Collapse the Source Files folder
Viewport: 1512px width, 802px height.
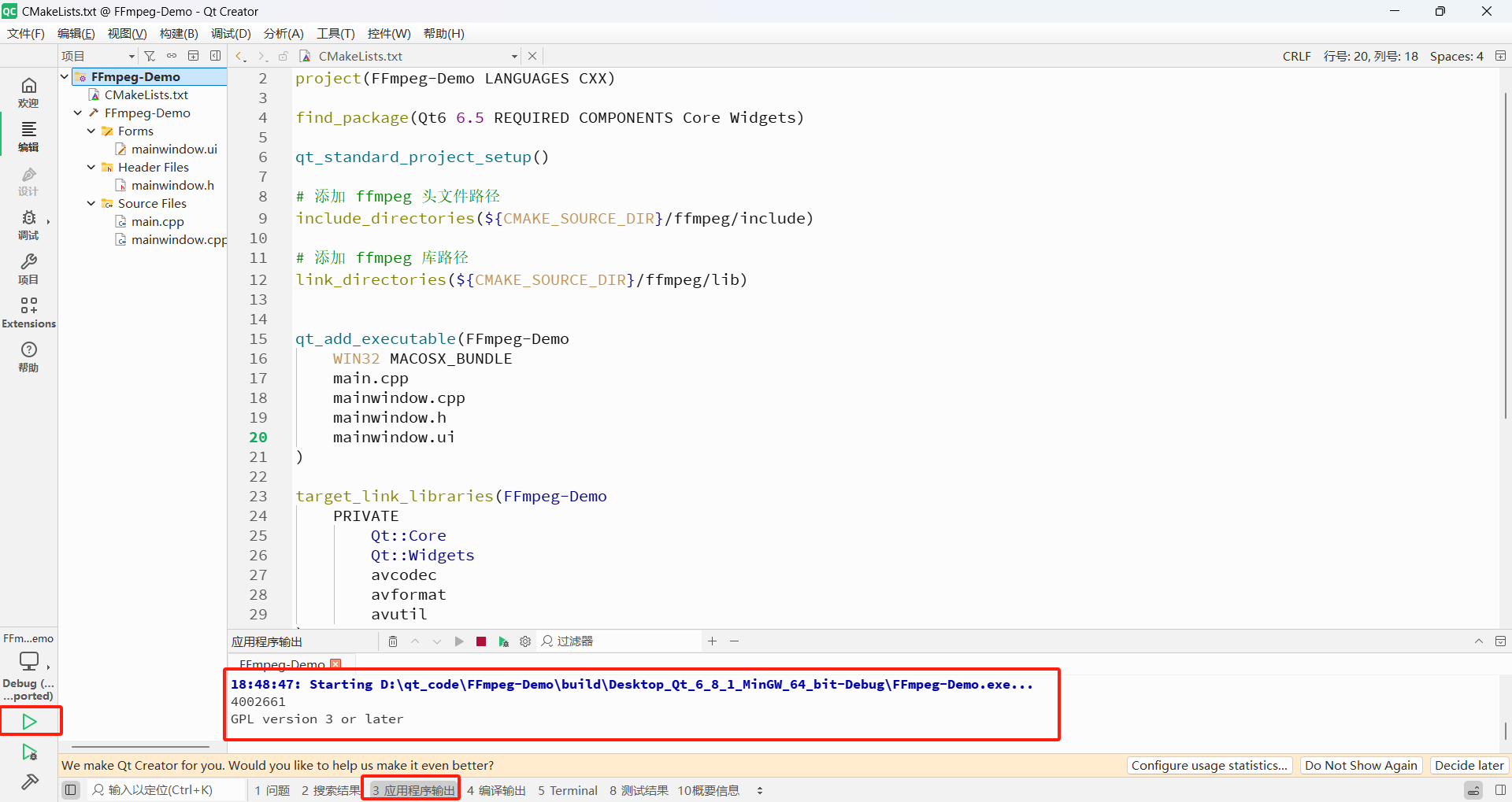[90, 203]
